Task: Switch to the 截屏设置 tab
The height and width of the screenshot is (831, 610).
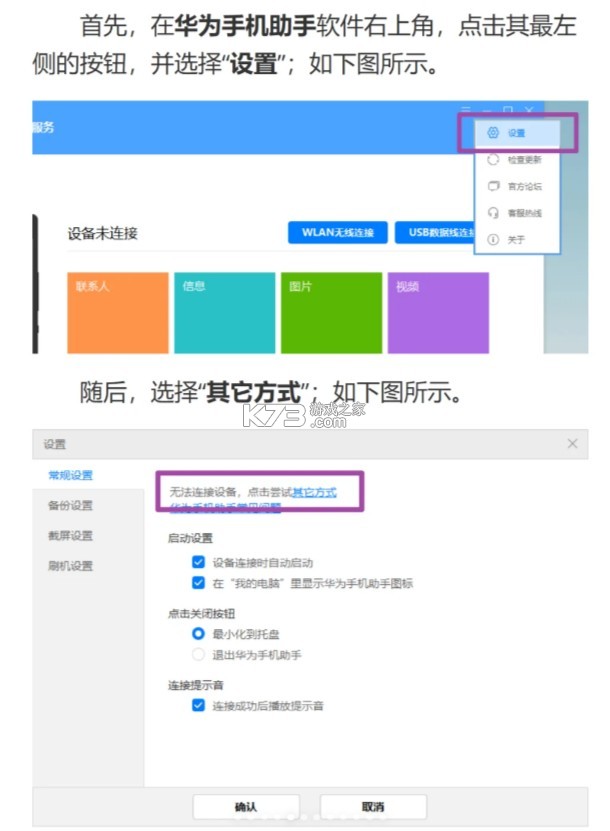Action: [70, 536]
